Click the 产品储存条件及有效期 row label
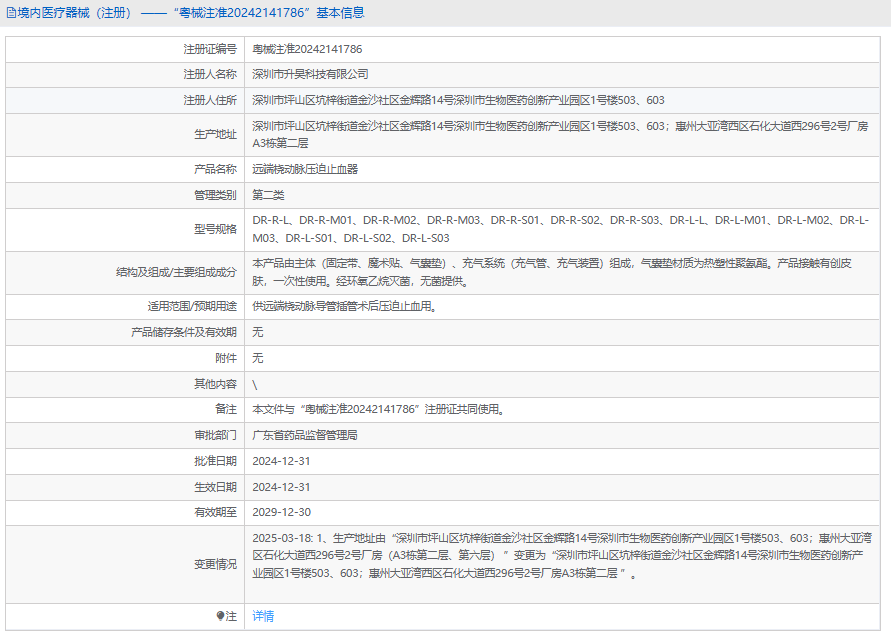This screenshot has width=891, height=632. click(184, 332)
